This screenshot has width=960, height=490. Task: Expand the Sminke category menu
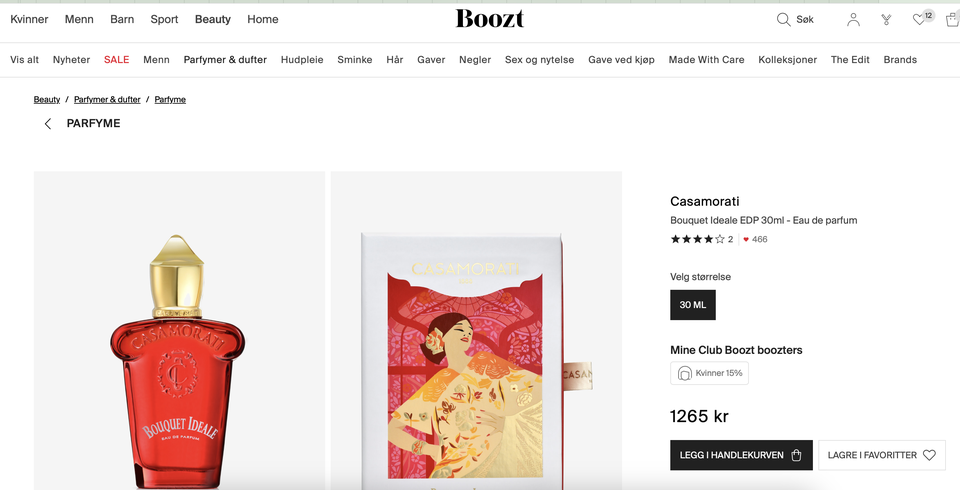355,60
